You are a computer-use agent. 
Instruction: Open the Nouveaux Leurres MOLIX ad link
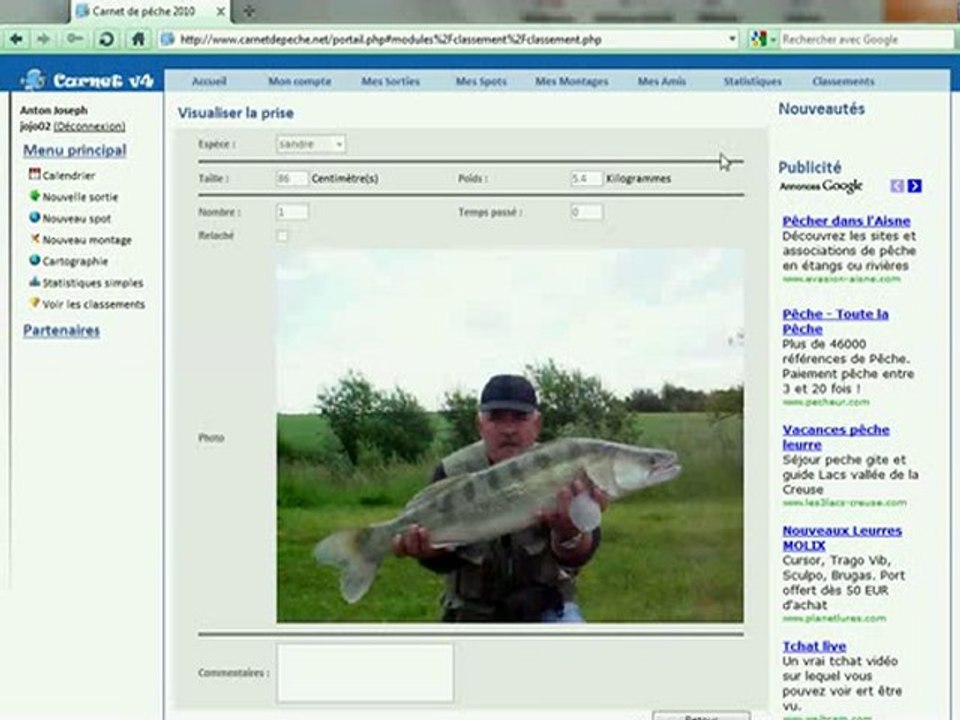(842, 538)
